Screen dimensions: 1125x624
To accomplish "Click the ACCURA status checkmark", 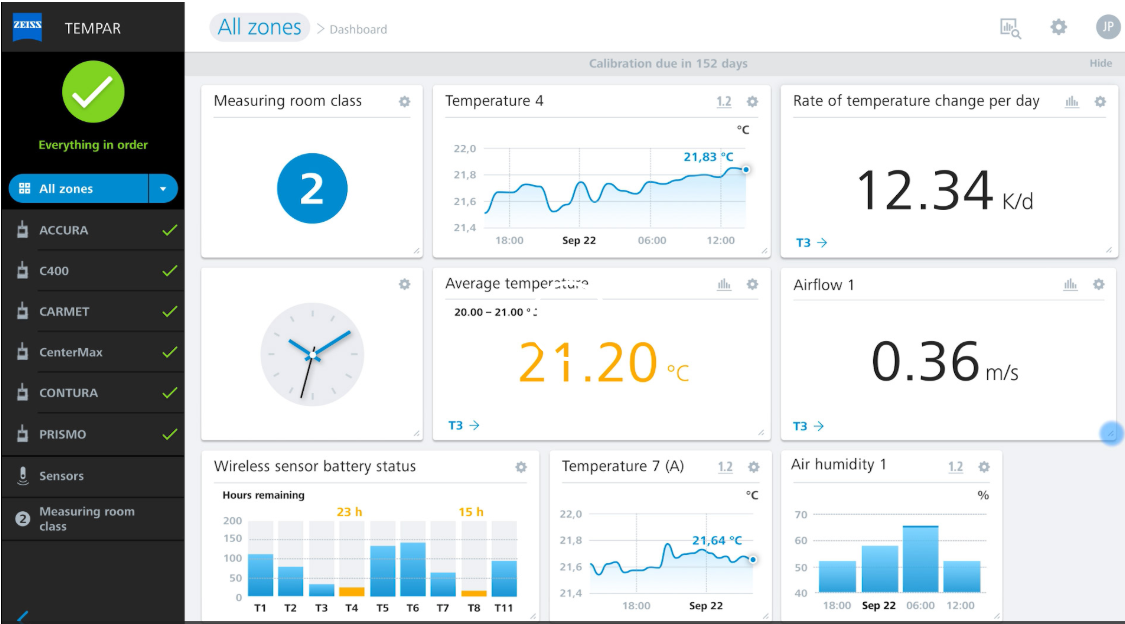I will [x=169, y=230].
